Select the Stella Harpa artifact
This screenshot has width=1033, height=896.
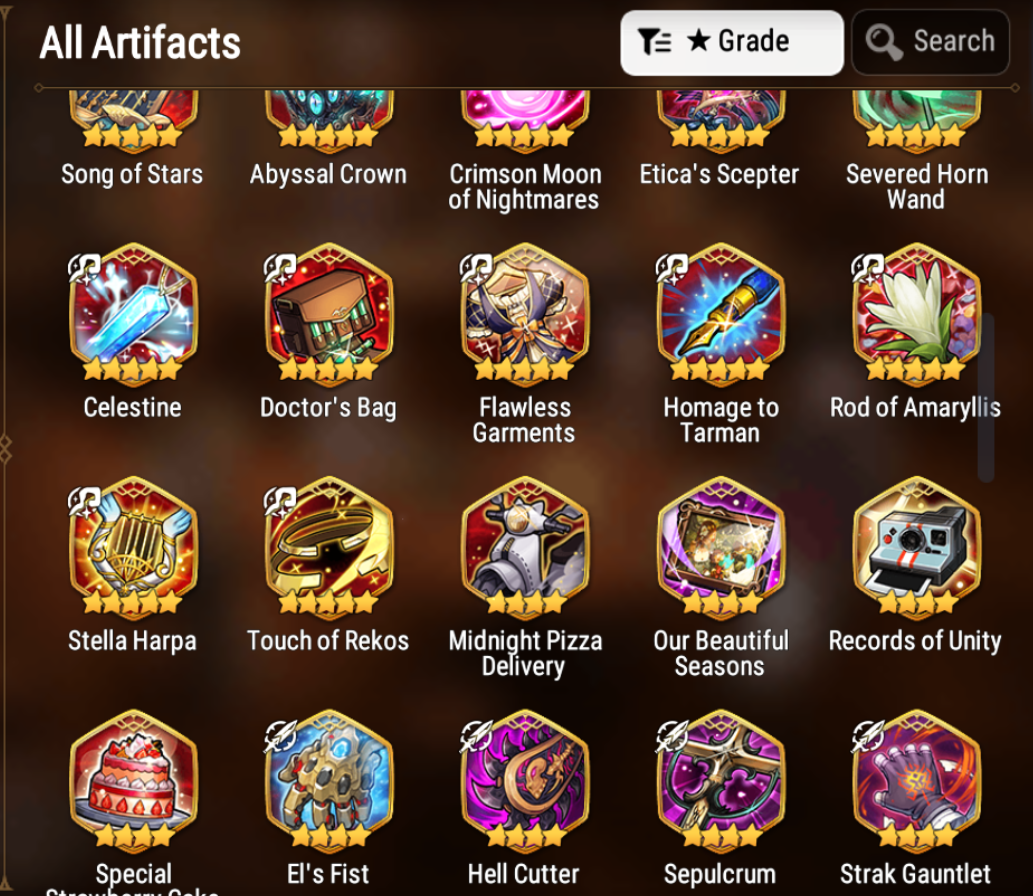point(132,547)
